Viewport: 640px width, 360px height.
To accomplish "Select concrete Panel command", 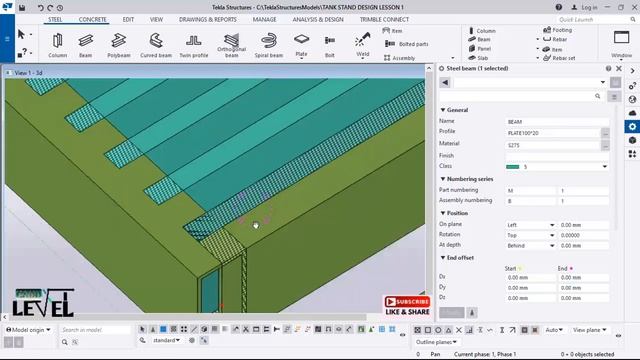I will tap(480, 49).
